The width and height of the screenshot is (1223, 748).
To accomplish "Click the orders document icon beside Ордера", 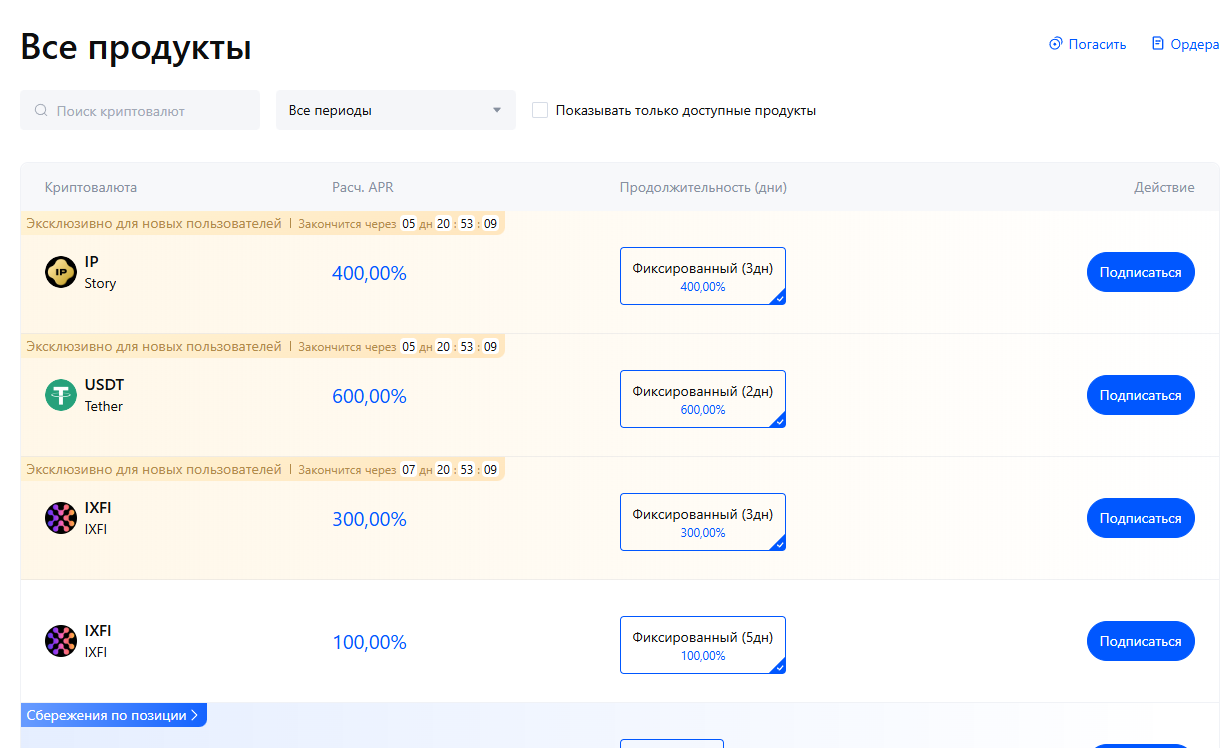I will point(1158,44).
